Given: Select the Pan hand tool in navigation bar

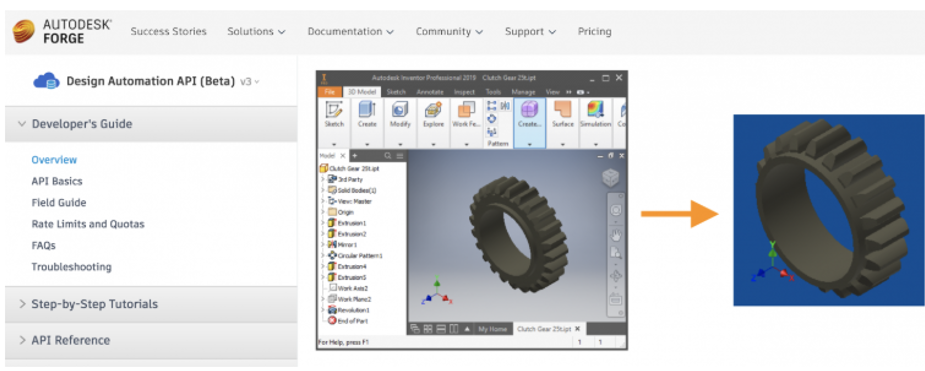Looking at the screenshot, I should [615, 236].
